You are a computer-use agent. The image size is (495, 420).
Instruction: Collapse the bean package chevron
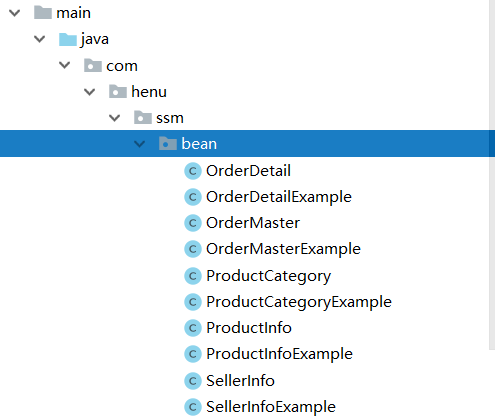[139, 144]
